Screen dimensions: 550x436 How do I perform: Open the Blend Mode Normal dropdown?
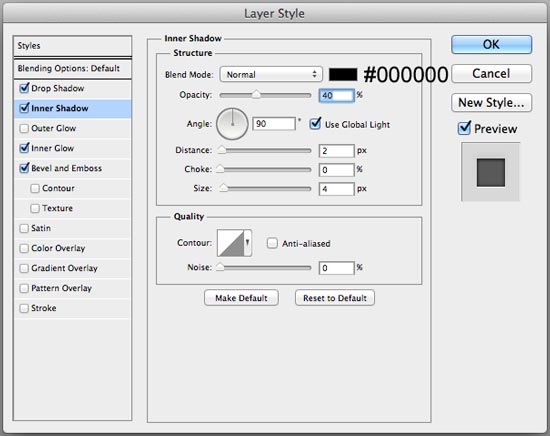click(271, 74)
